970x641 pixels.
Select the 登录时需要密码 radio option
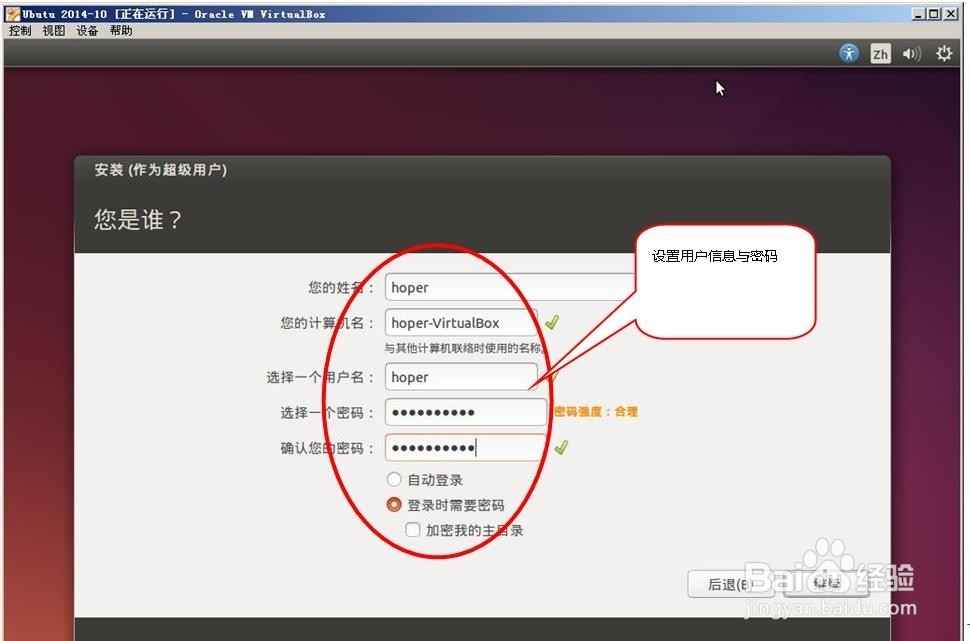394,504
